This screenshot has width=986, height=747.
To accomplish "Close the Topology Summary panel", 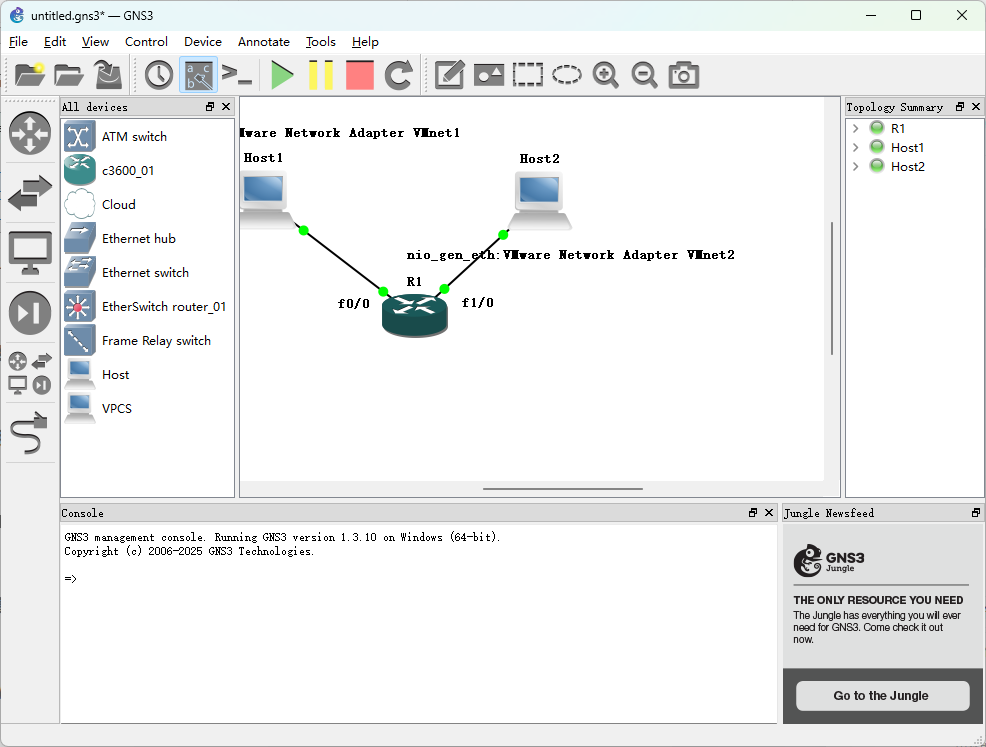I will pos(976,107).
